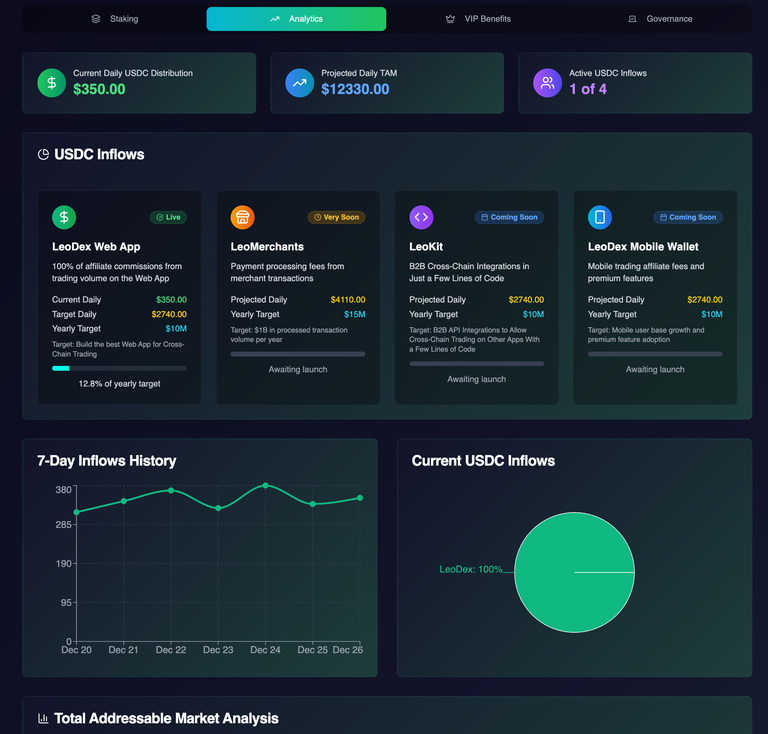Click the purple code icon on LeoKit card
Image resolution: width=768 pixels, height=734 pixels.
point(421,217)
